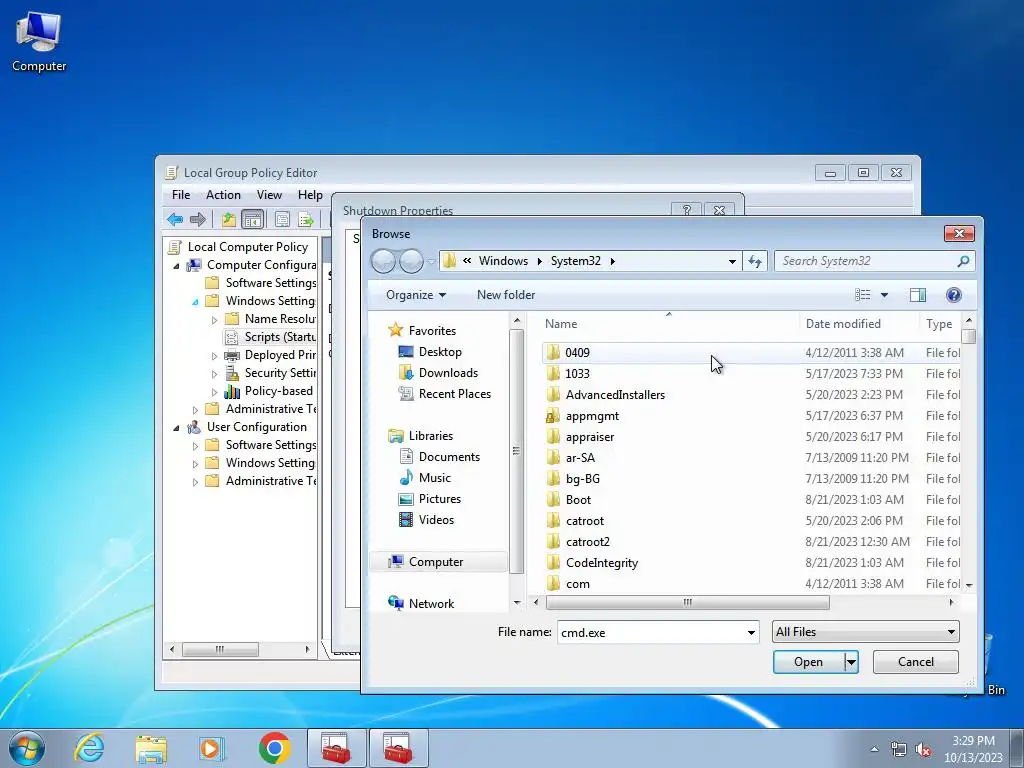Screen dimensions: 1024x768
Task: Toggle the preview pane icon in Browse dialog
Action: (918, 295)
